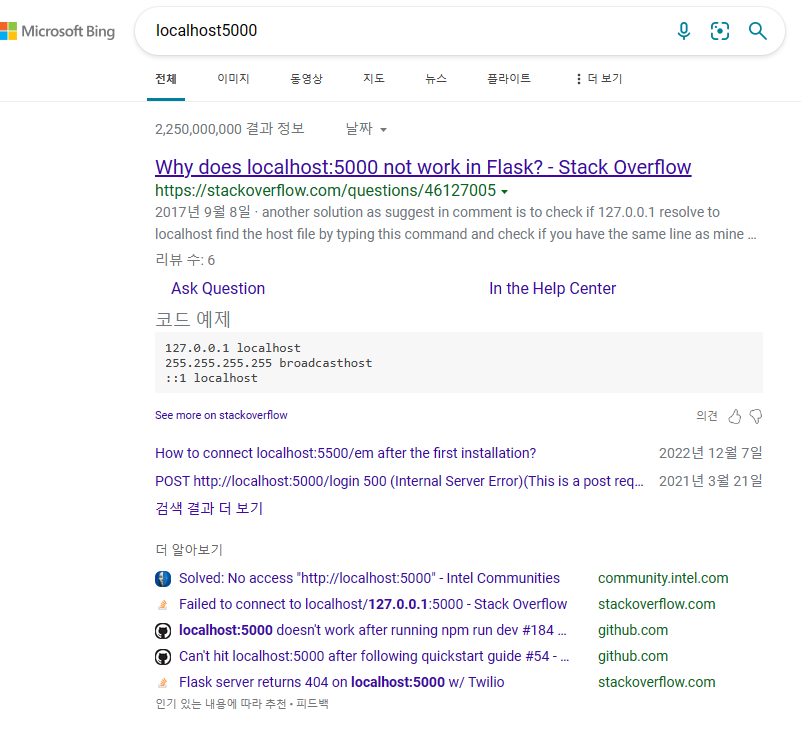
Task: Click GitHub favicon beside npm run dev result
Action: (x=163, y=631)
